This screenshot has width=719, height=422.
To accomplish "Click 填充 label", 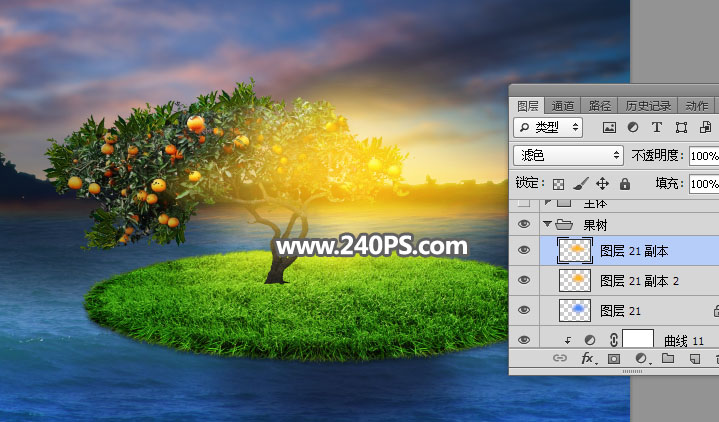I will 669,183.
